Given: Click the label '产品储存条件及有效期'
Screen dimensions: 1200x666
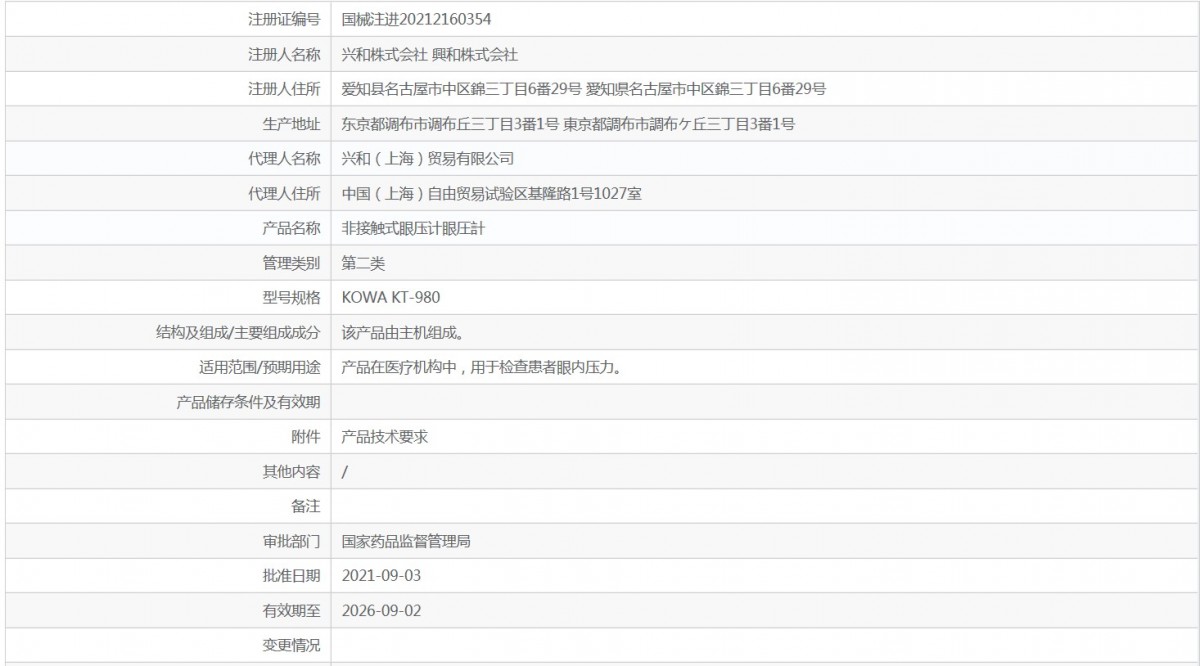Looking at the screenshot, I should click(249, 402).
